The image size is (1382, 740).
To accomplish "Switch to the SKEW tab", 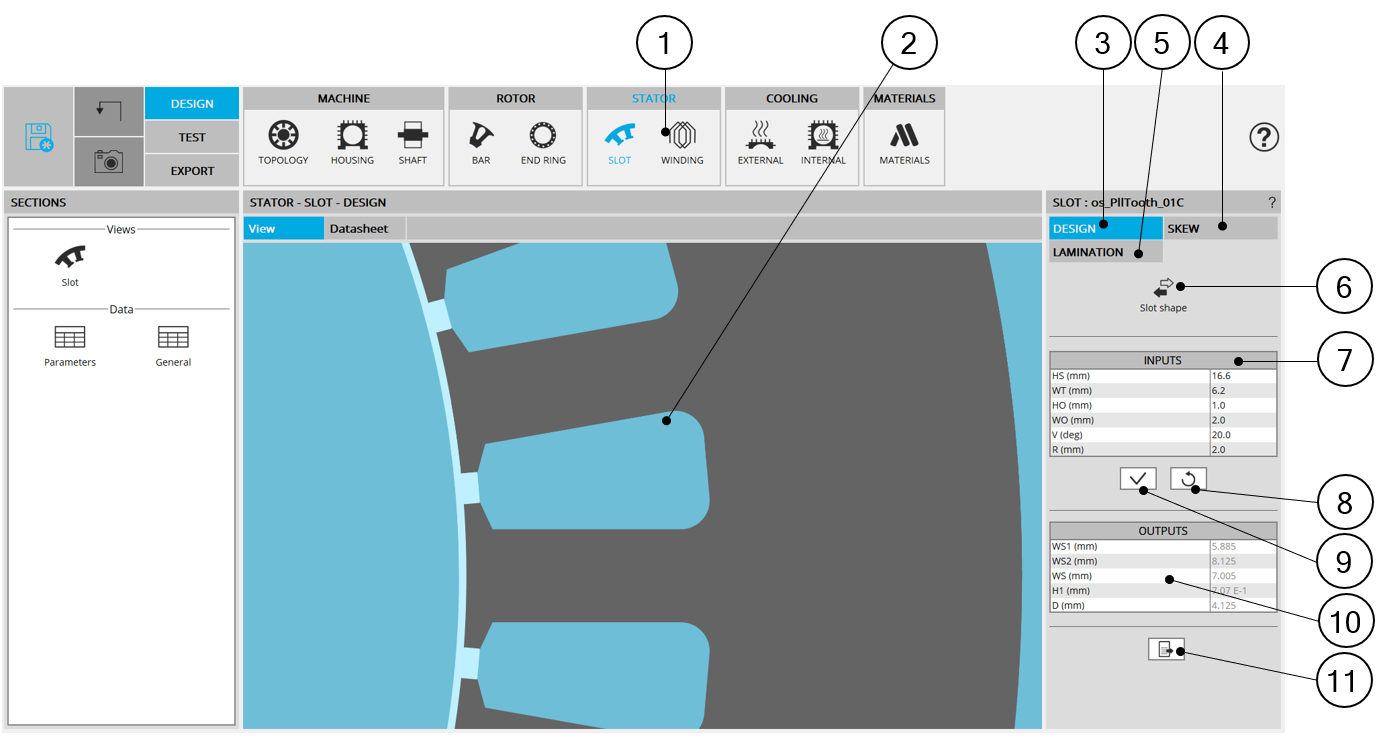I will pyautogui.click(x=1220, y=229).
